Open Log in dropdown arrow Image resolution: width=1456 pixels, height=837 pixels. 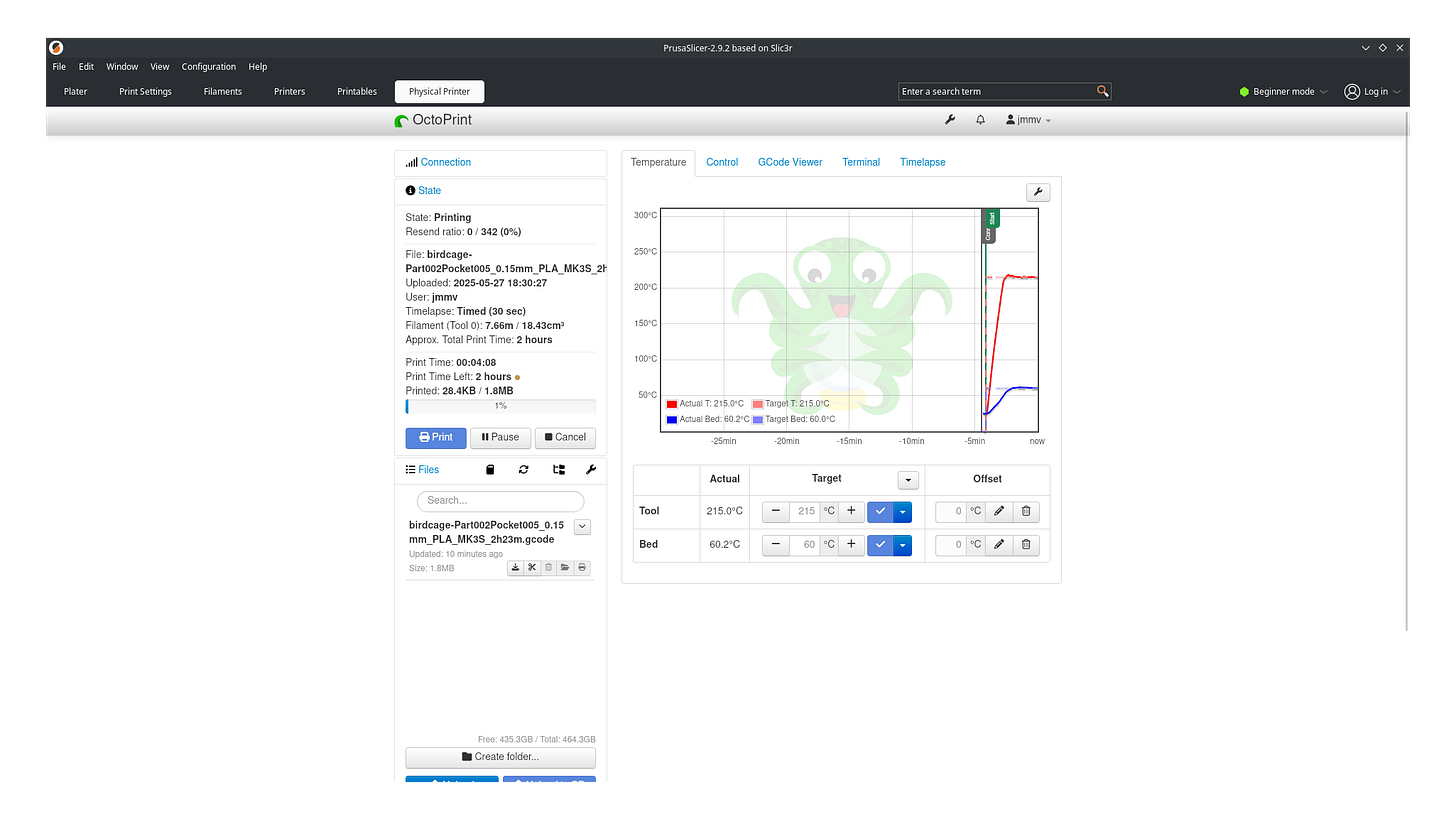pyautogui.click(x=1397, y=91)
